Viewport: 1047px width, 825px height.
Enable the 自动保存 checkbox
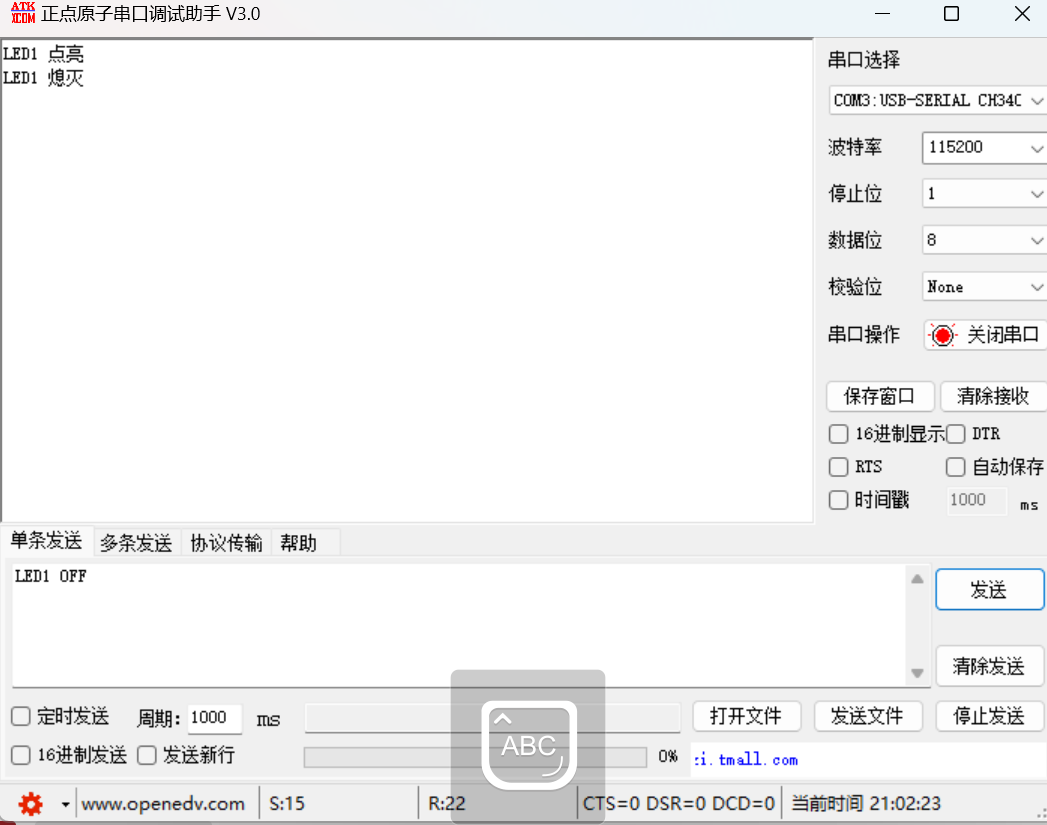tap(956, 467)
